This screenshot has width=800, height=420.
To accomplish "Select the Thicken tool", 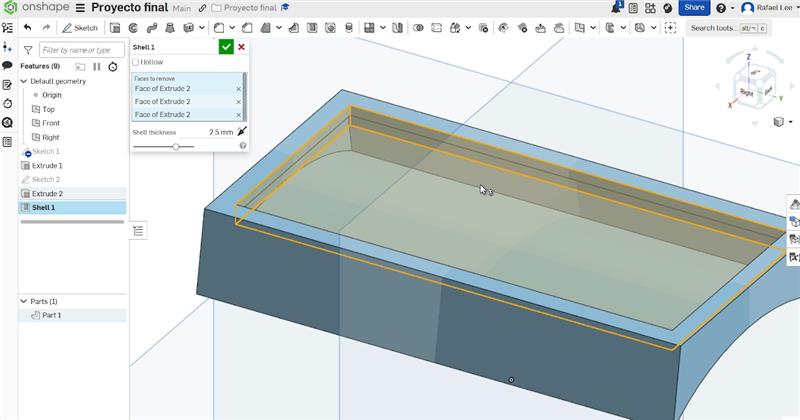I will [189, 28].
